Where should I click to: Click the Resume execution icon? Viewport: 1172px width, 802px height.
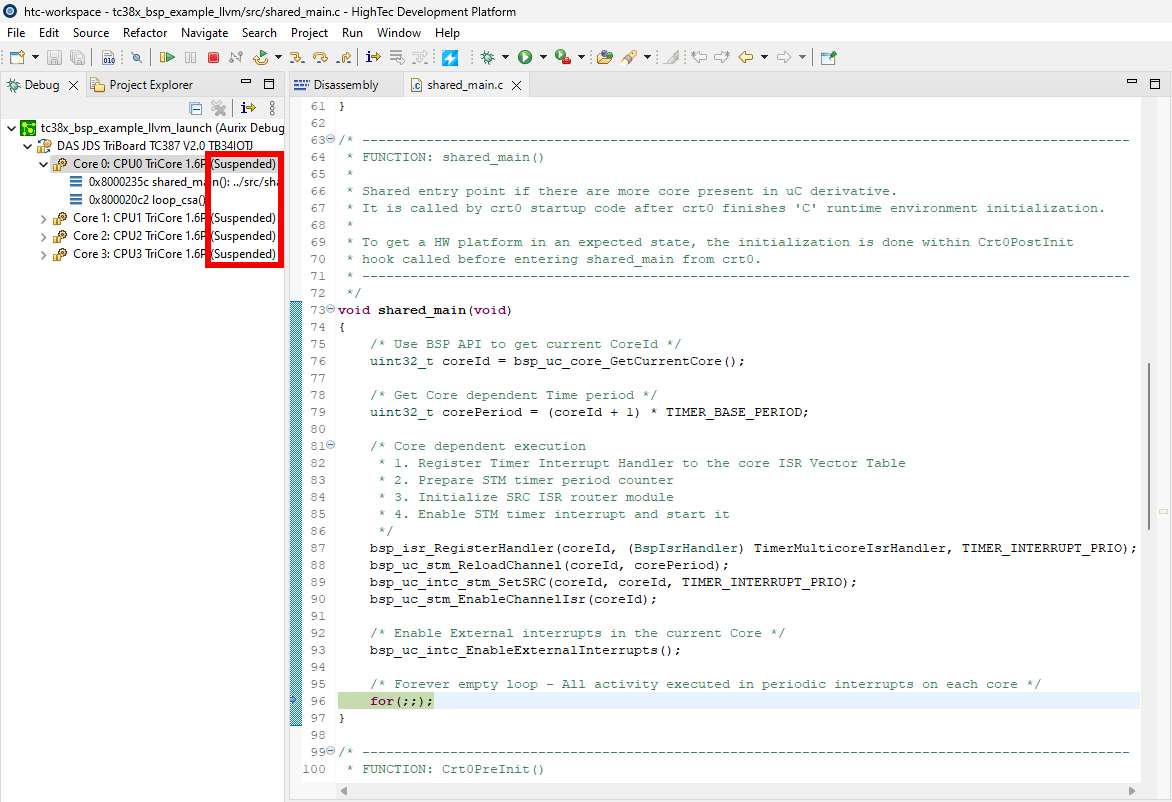167,58
